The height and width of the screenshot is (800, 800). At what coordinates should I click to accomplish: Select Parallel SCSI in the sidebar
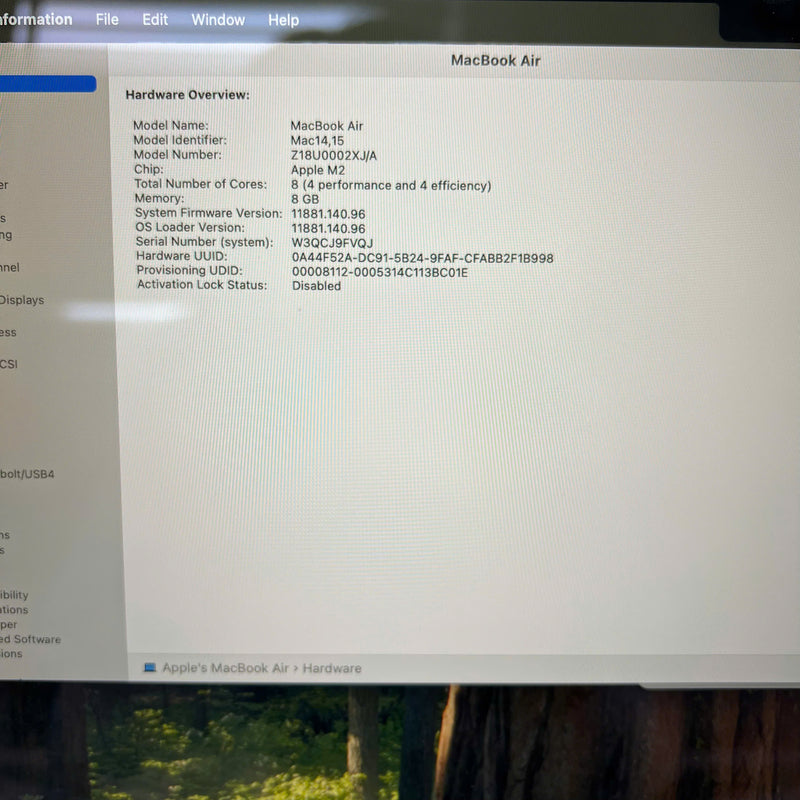(9, 364)
